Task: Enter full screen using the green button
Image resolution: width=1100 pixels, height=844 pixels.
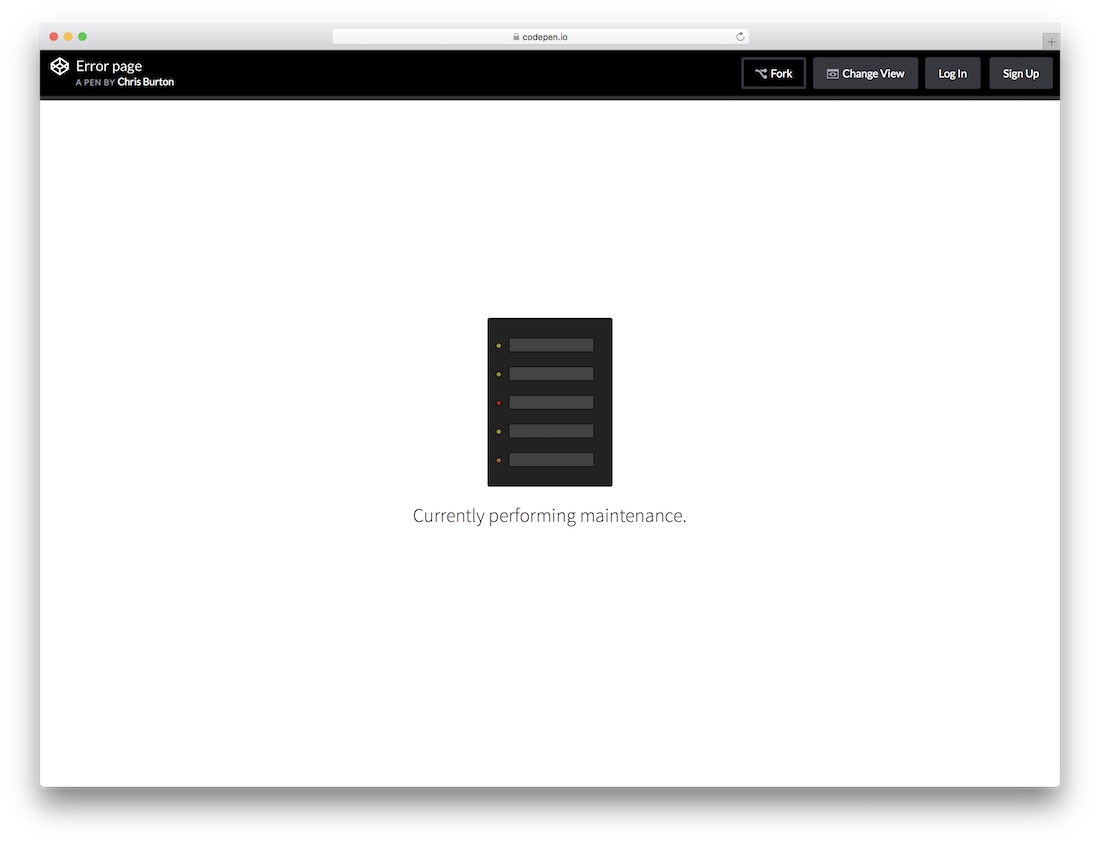Action: pyautogui.click(x=82, y=37)
